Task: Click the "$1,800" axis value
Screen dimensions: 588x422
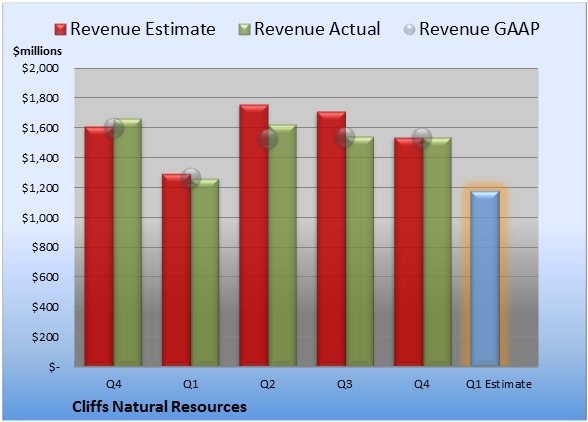Action: 40,98
